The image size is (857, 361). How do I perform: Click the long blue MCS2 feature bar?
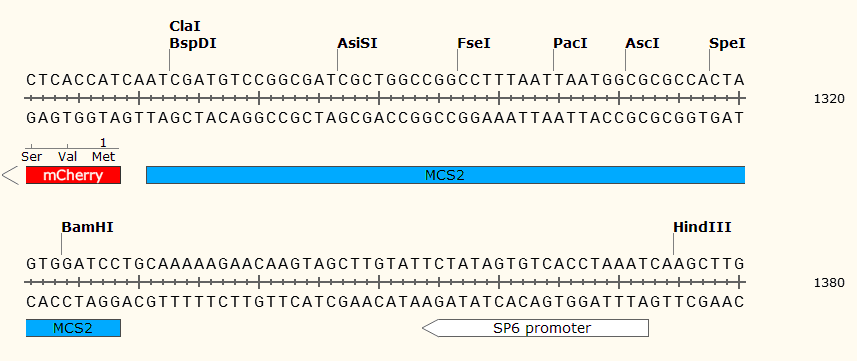pos(445,176)
